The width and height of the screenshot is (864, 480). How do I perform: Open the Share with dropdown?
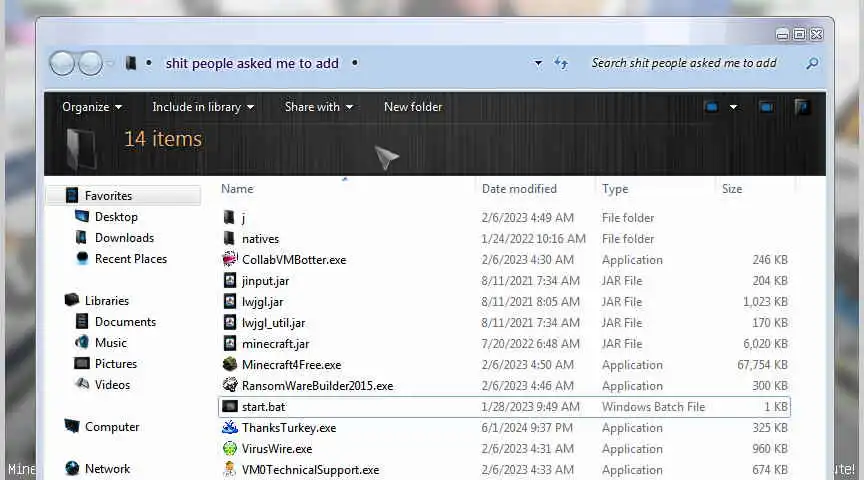click(318, 107)
